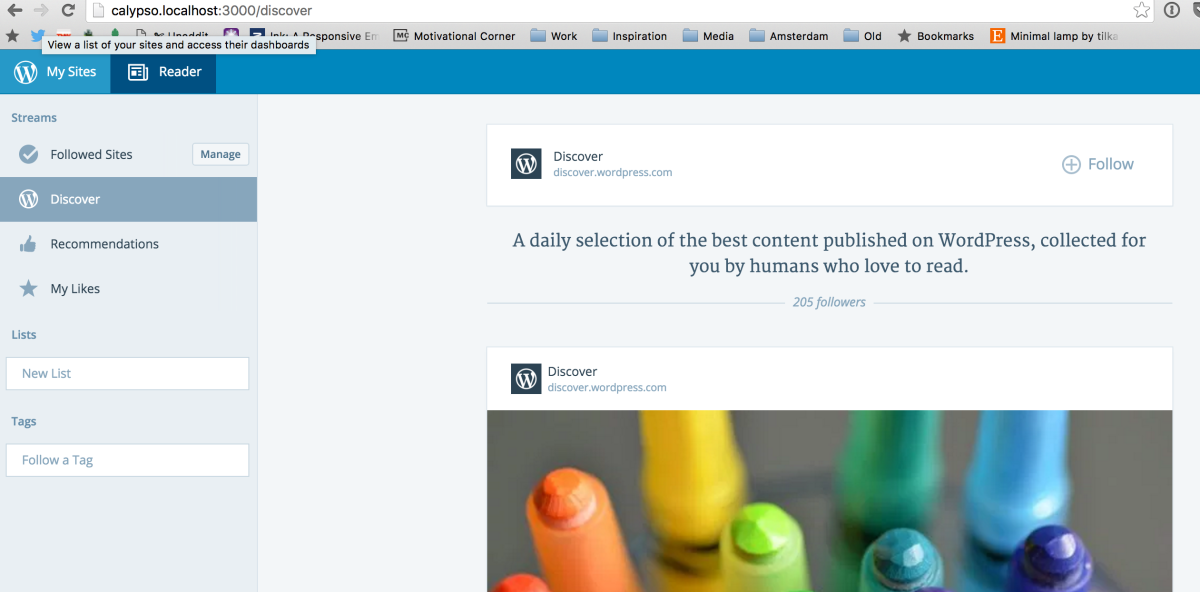This screenshot has height=592, width=1200.
Task: Open discover.wordpress.com link in header card
Action: [612, 172]
